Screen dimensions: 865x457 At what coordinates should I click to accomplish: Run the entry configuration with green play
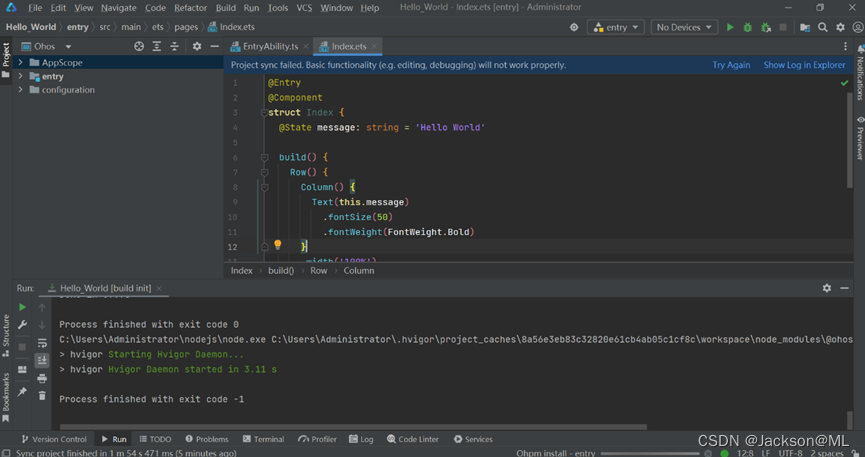tap(730, 27)
